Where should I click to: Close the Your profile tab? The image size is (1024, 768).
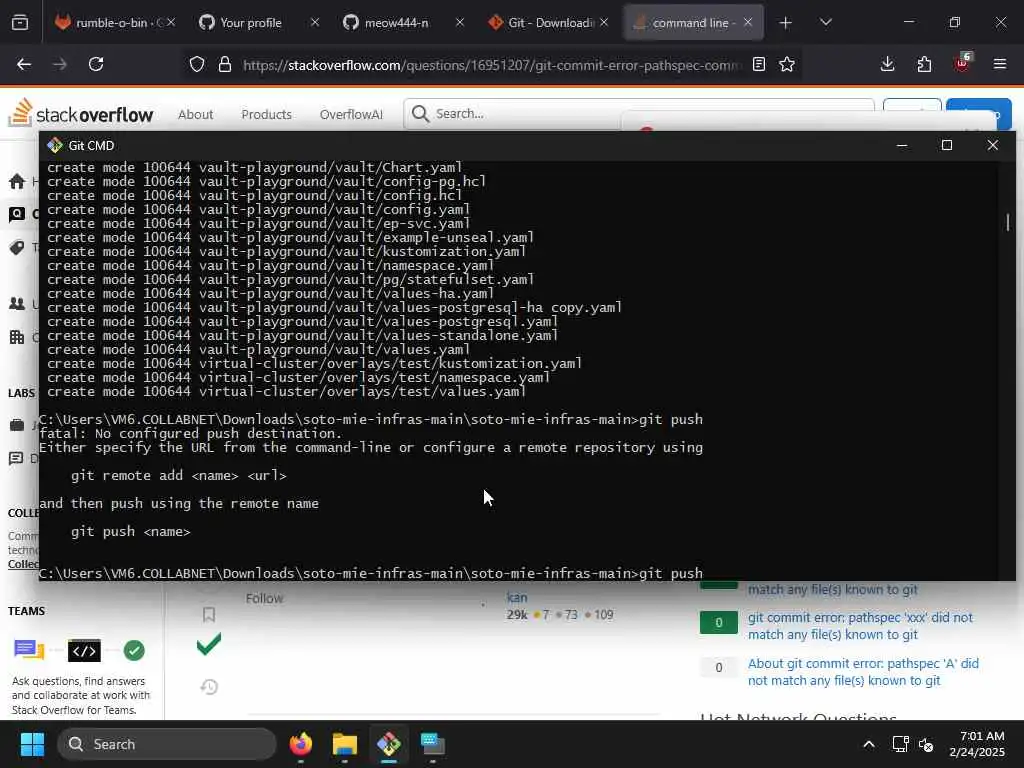tap(315, 23)
